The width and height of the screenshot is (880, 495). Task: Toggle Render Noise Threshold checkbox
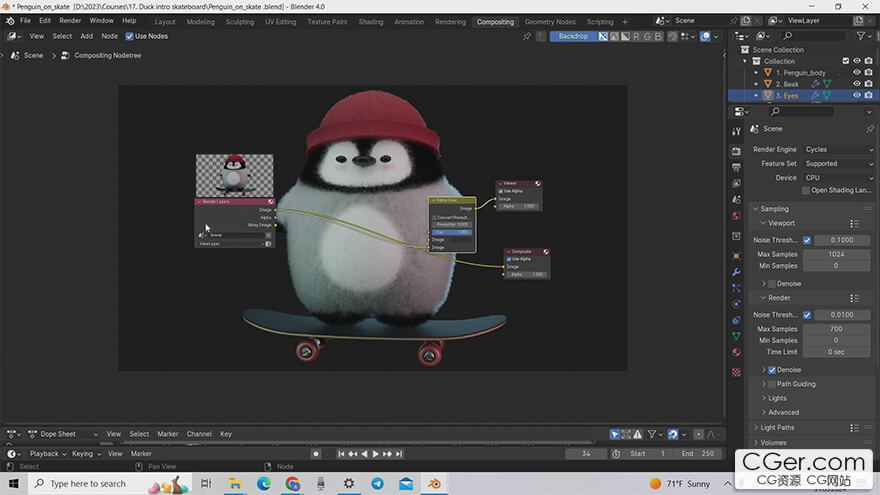[806, 315]
